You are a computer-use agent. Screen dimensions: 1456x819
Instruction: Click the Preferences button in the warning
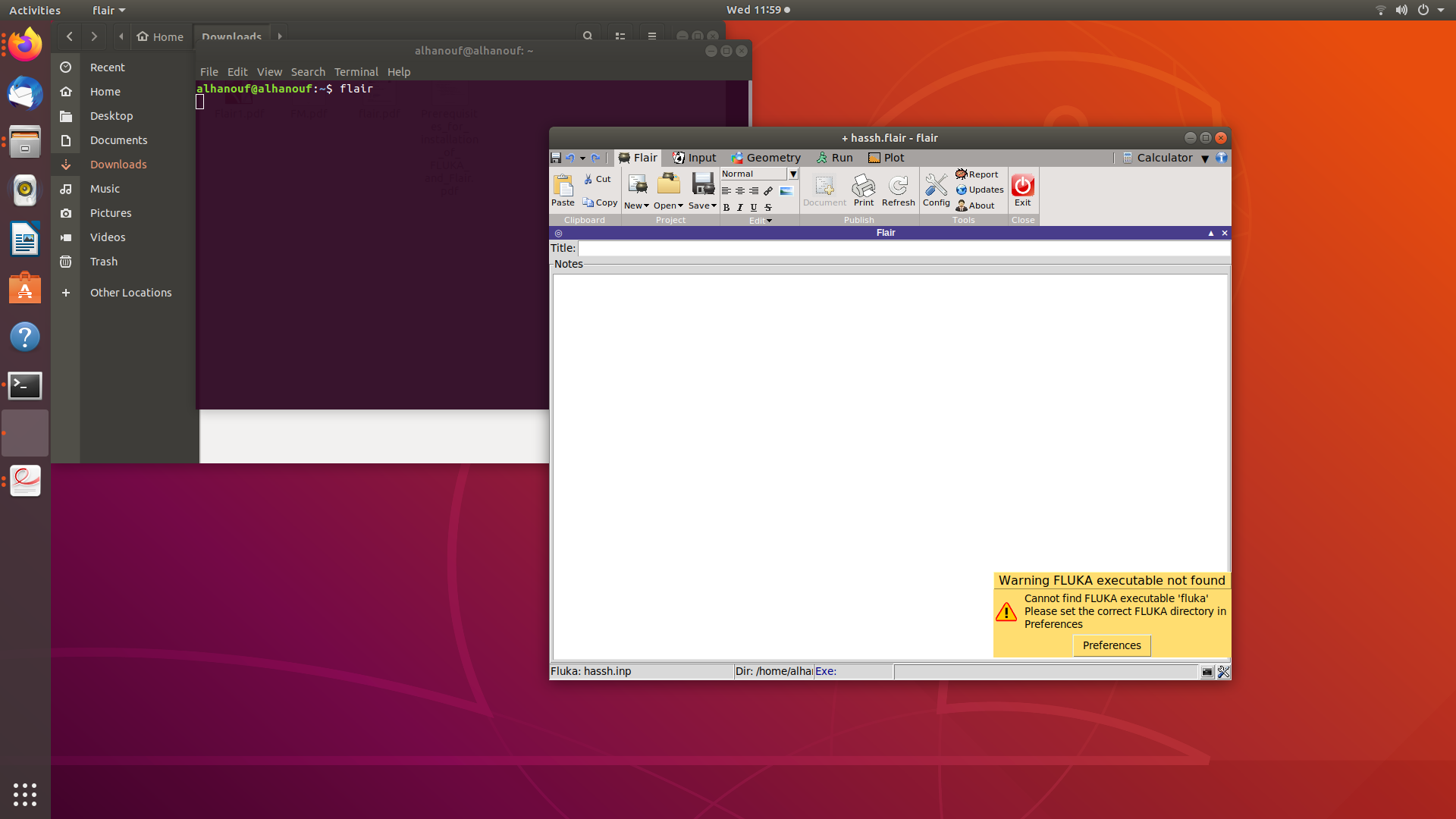(x=1112, y=645)
